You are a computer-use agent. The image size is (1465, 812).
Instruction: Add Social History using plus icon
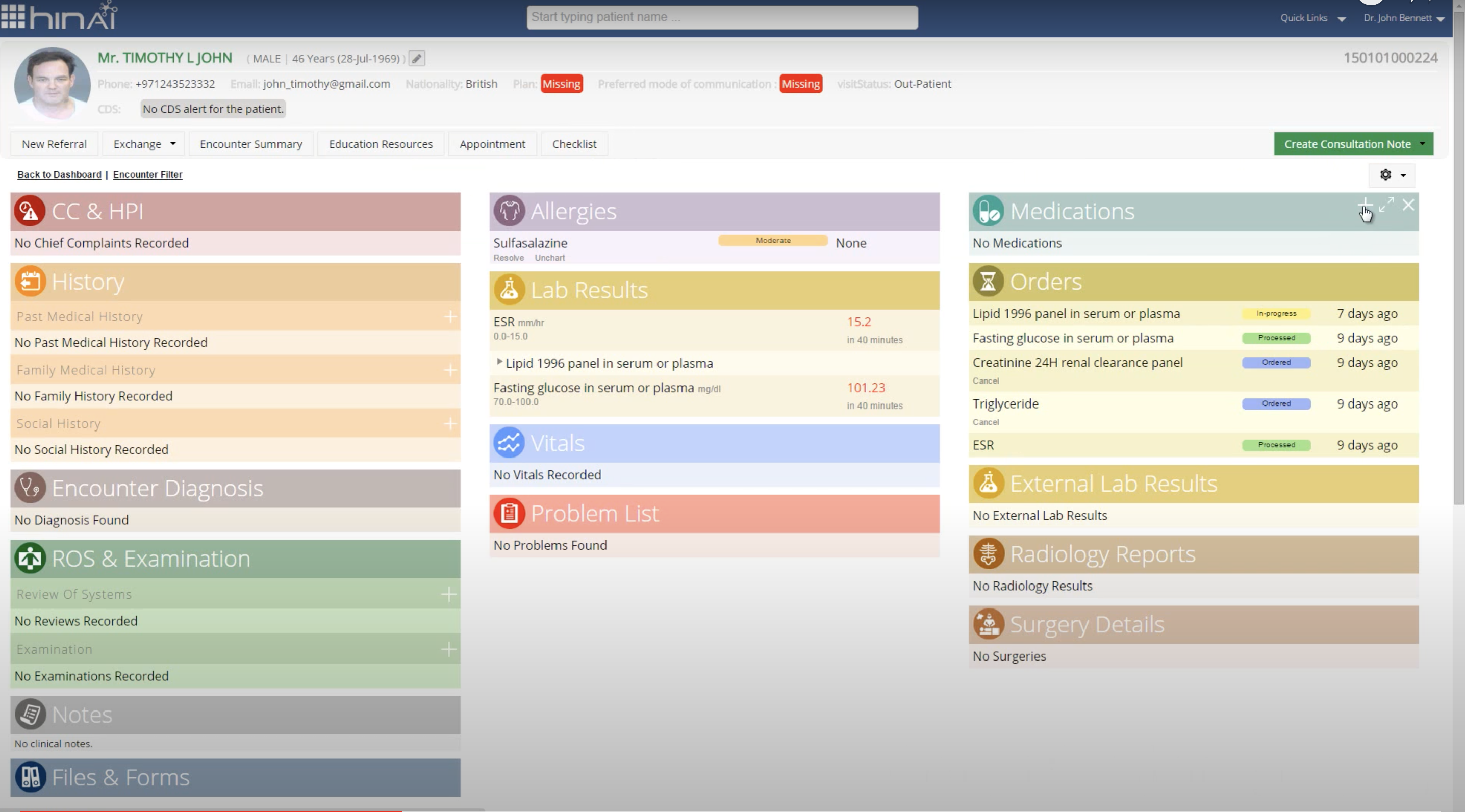(450, 424)
